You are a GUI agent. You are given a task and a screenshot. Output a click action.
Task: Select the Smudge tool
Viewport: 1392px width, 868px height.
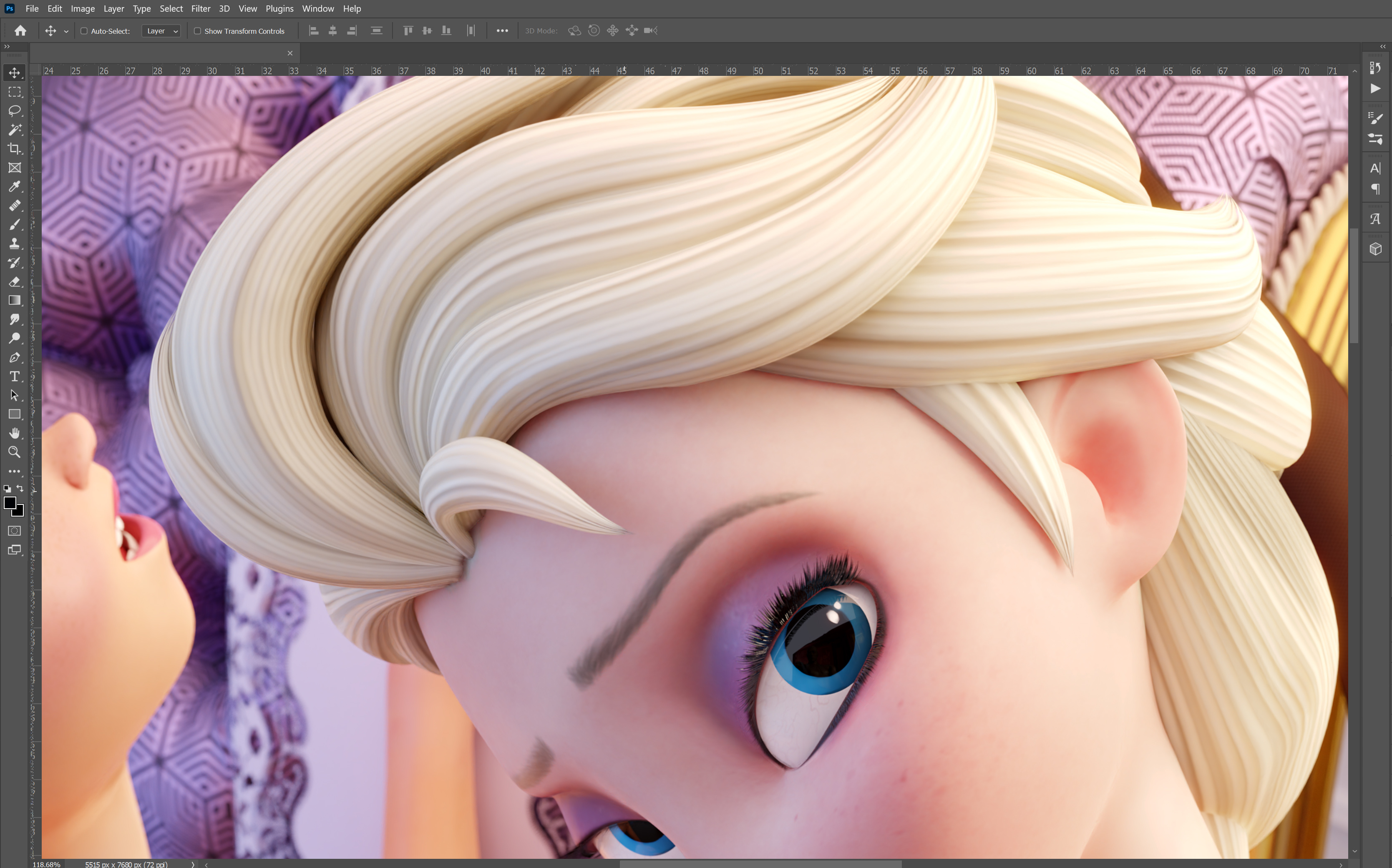click(x=14, y=319)
